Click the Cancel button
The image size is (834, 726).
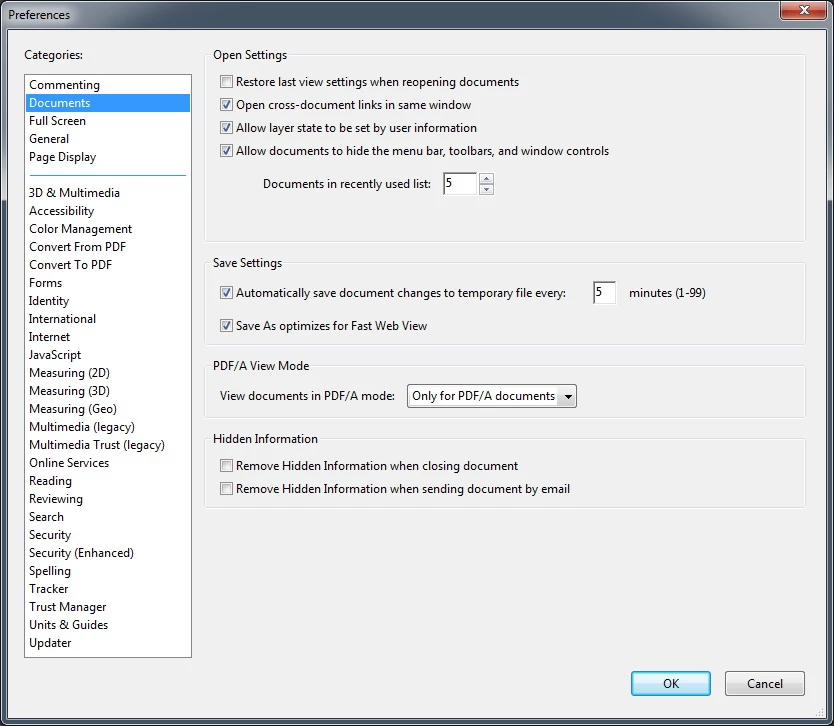pos(764,683)
